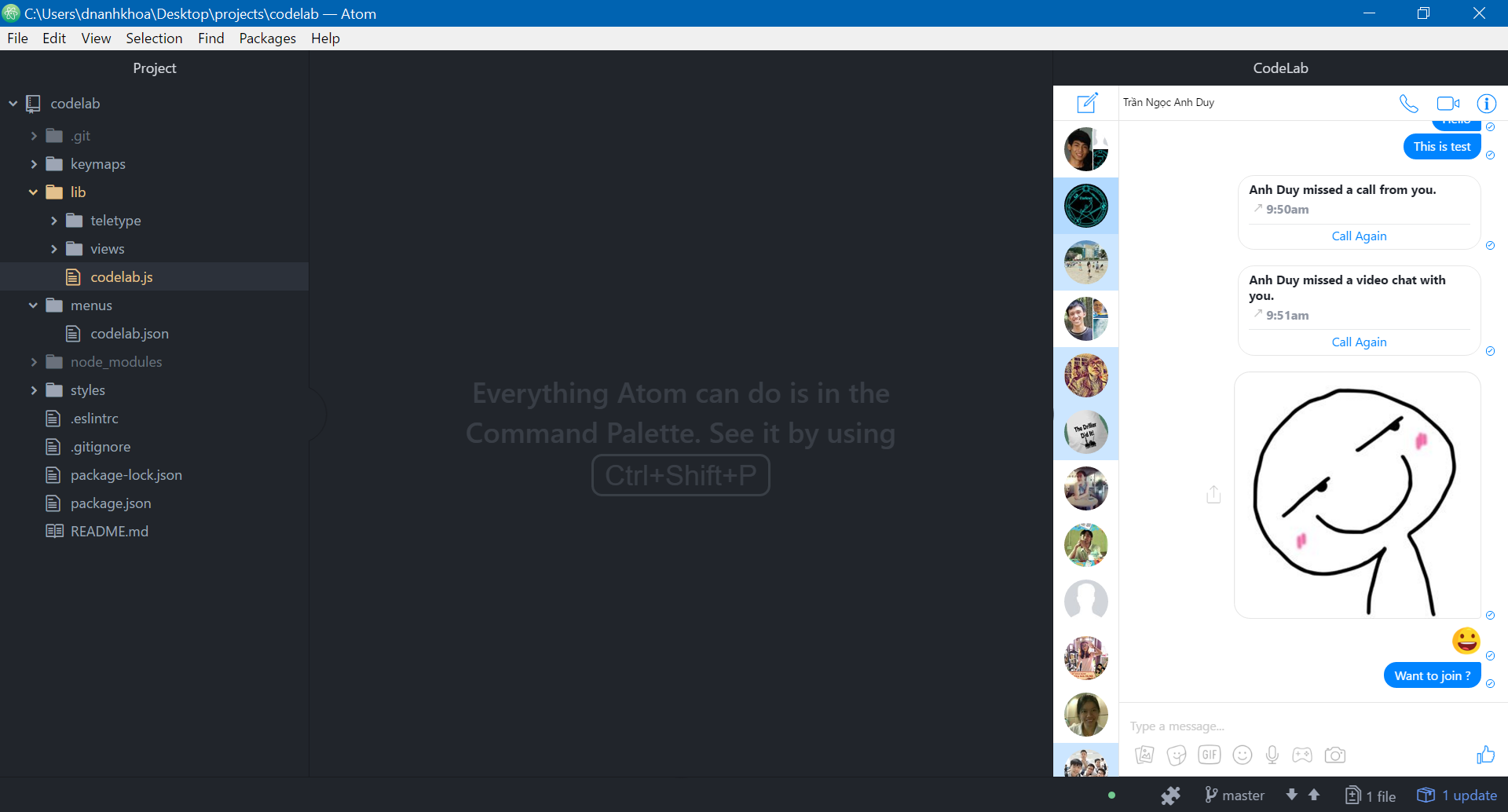Open the GIF picker icon

tap(1210, 755)
